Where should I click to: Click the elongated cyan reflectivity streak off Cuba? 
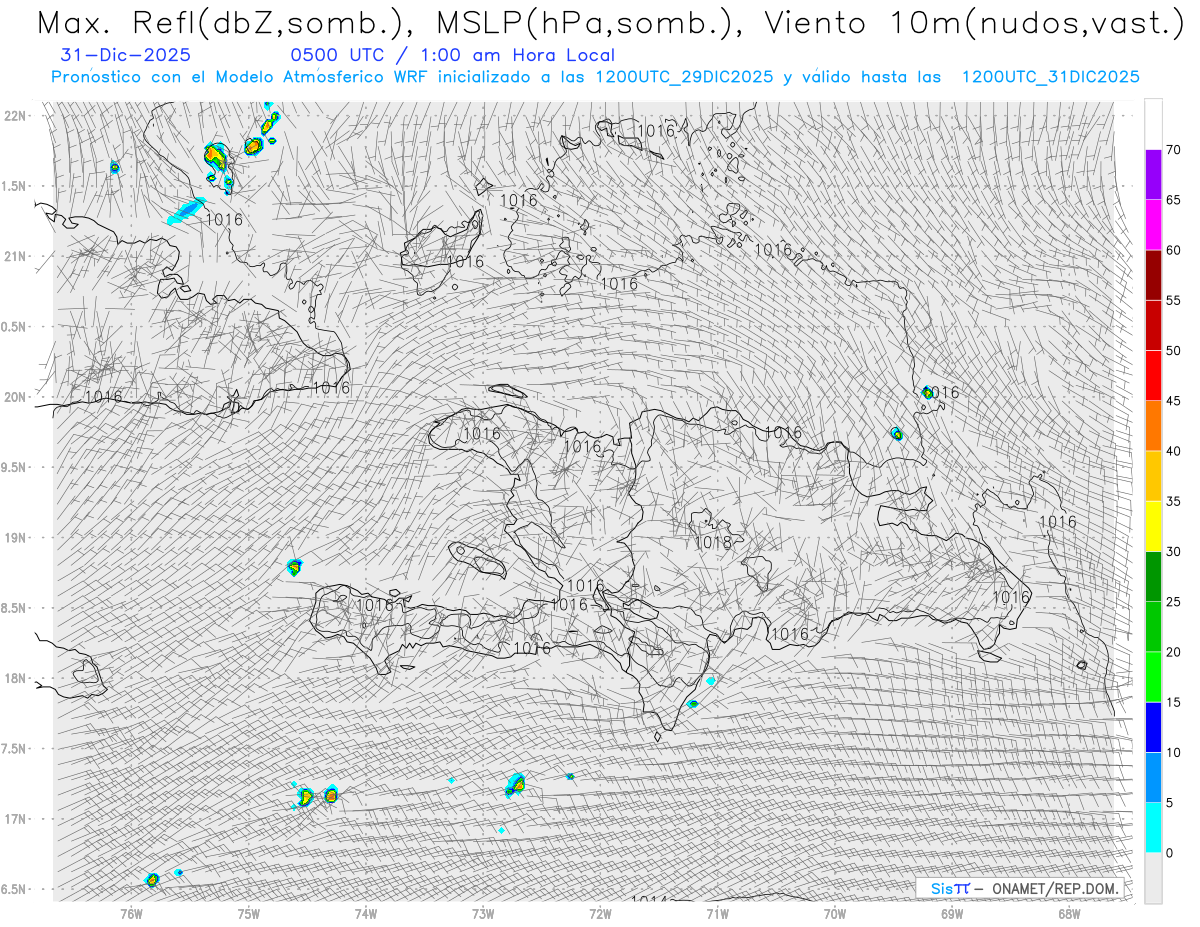[x=187, y=211]
